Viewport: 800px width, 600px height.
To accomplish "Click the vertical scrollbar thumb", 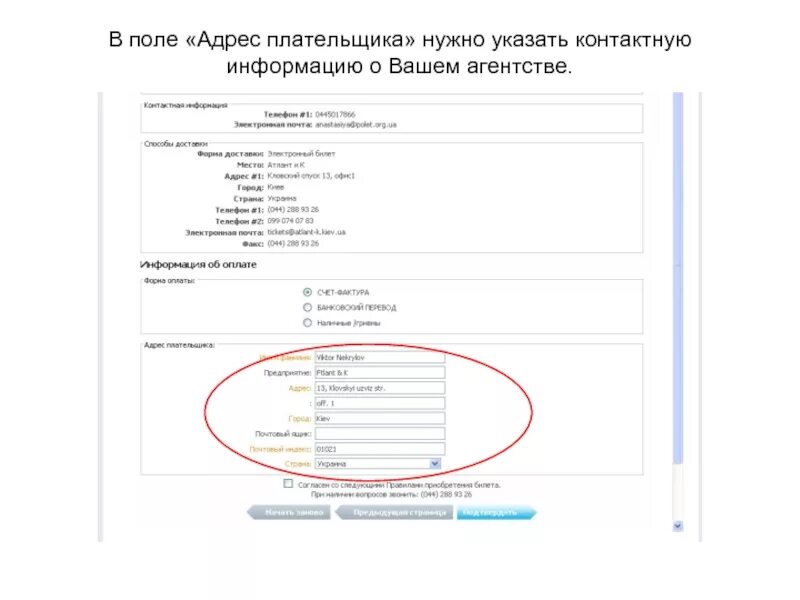I will tap(678, 278).
